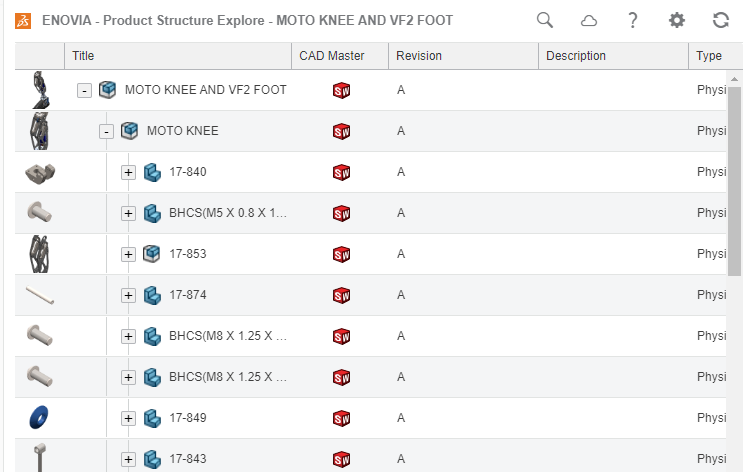Click SolidWorks CAD Master icon for 17-853
This screenshot has height=472, width=751.
coord(341,254)
